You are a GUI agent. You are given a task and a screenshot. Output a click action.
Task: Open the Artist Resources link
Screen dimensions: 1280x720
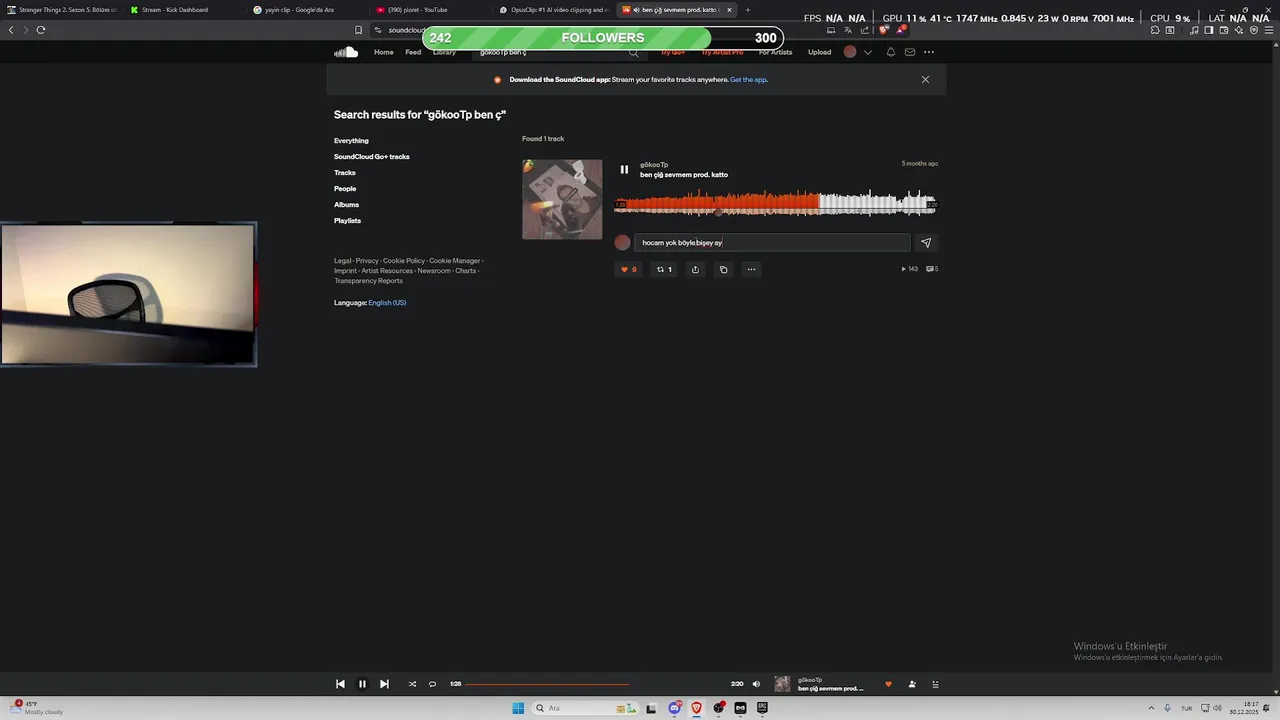387,271
